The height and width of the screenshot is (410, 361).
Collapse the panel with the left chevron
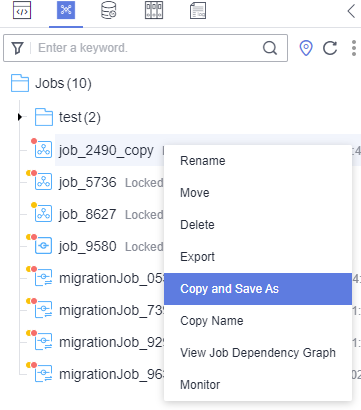[x=351, y=11]
